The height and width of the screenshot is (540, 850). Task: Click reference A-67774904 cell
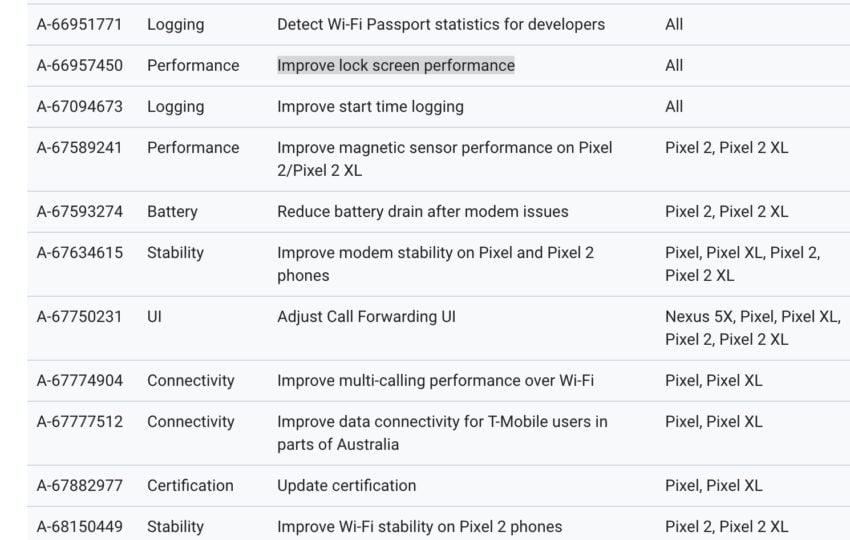click(x=80, y=381)
